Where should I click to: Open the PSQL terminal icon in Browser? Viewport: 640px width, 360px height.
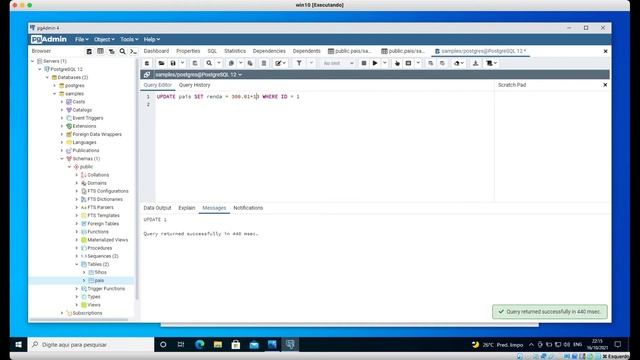[x=133, y=51]
